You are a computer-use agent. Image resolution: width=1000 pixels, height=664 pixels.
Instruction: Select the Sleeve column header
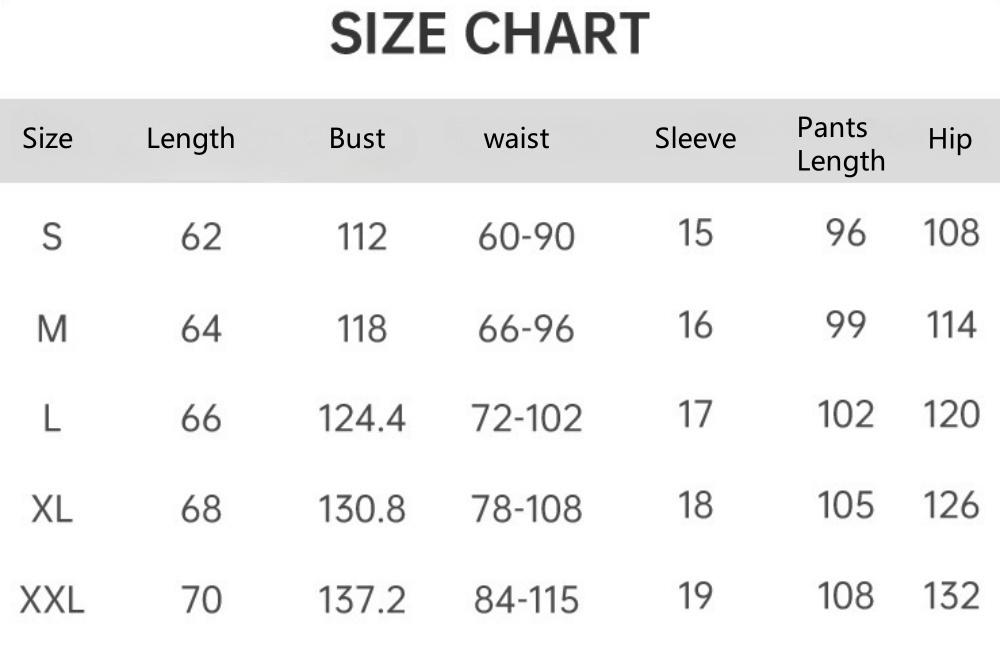[695, 138]
